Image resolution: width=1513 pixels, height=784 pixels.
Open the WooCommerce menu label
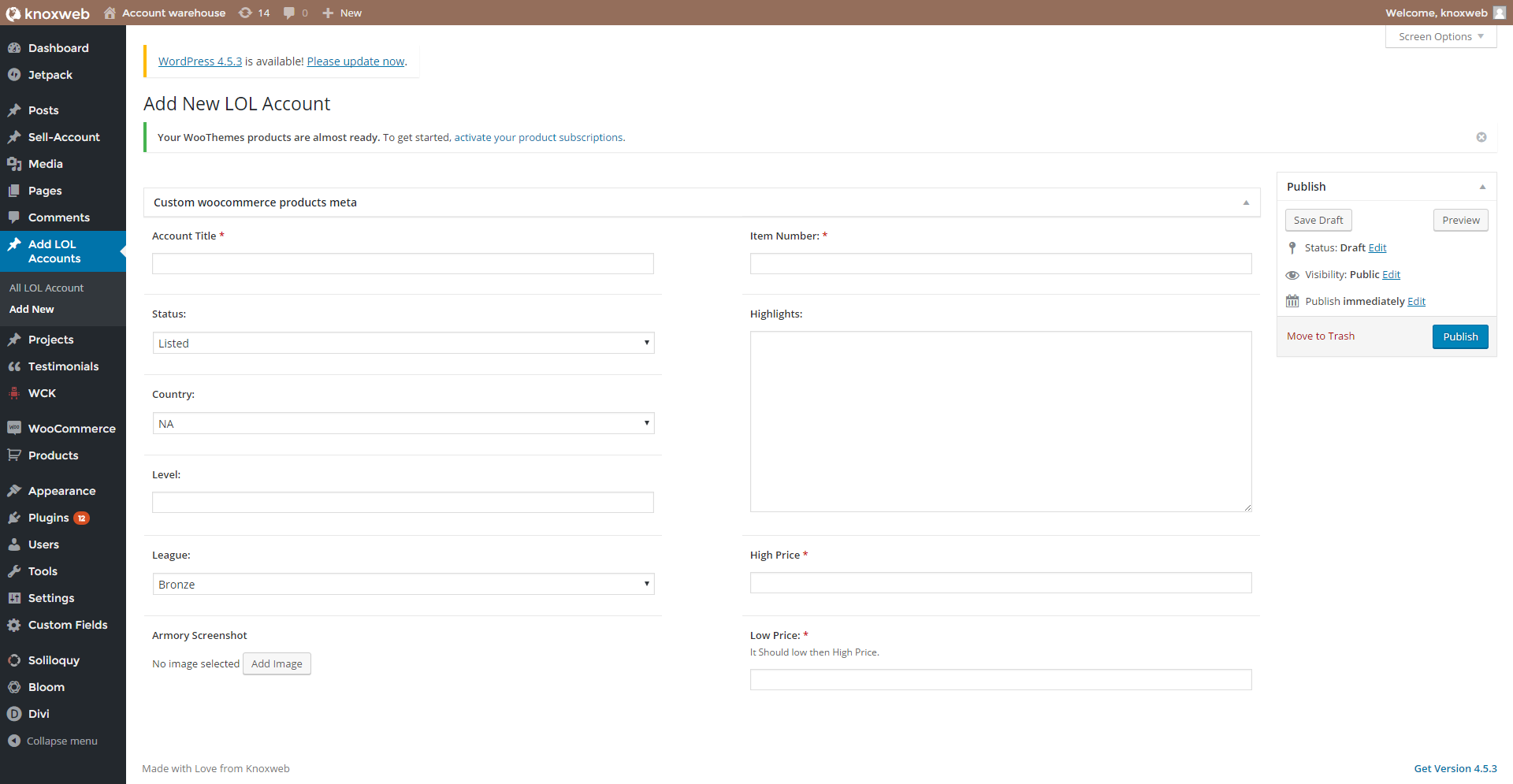point(72,429)
